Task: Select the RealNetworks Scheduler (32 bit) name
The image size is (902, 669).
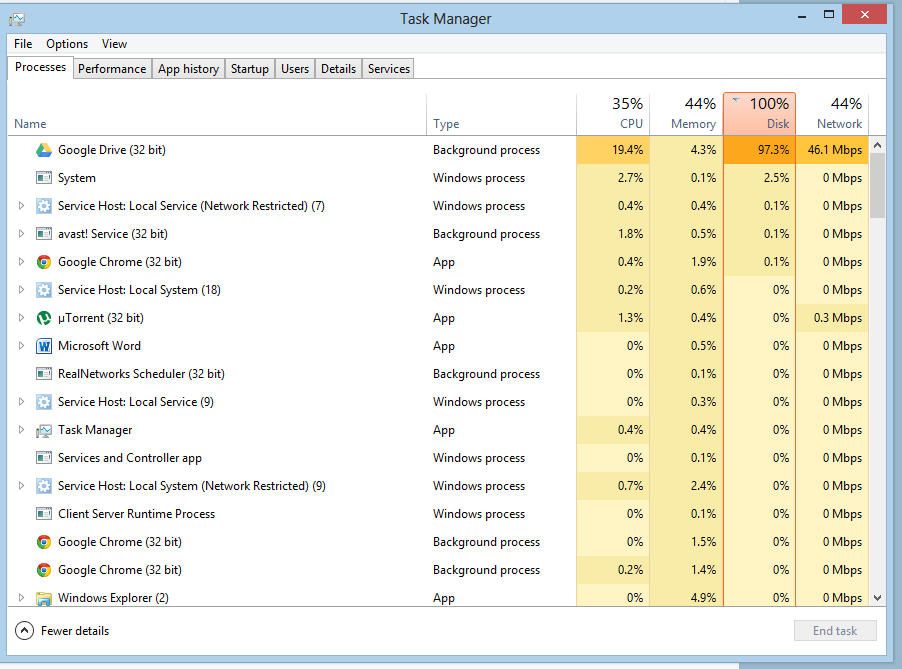Action: click(141, 374)
